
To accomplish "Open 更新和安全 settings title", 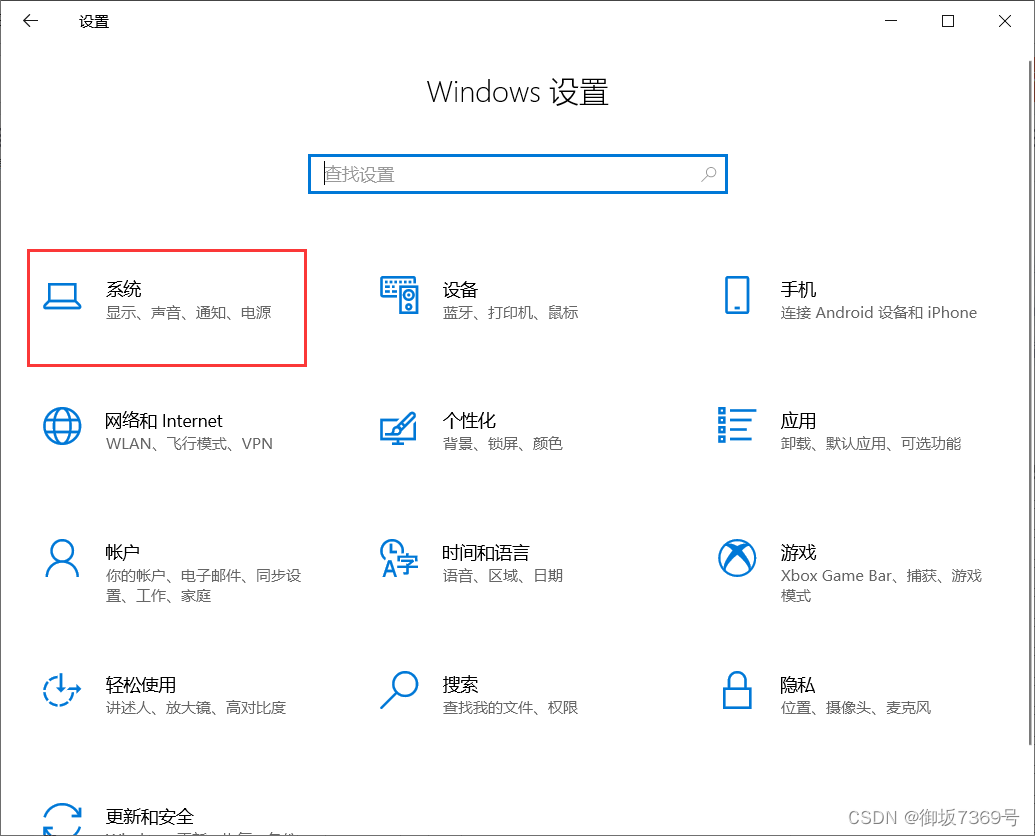I will [x=150, y=817].
